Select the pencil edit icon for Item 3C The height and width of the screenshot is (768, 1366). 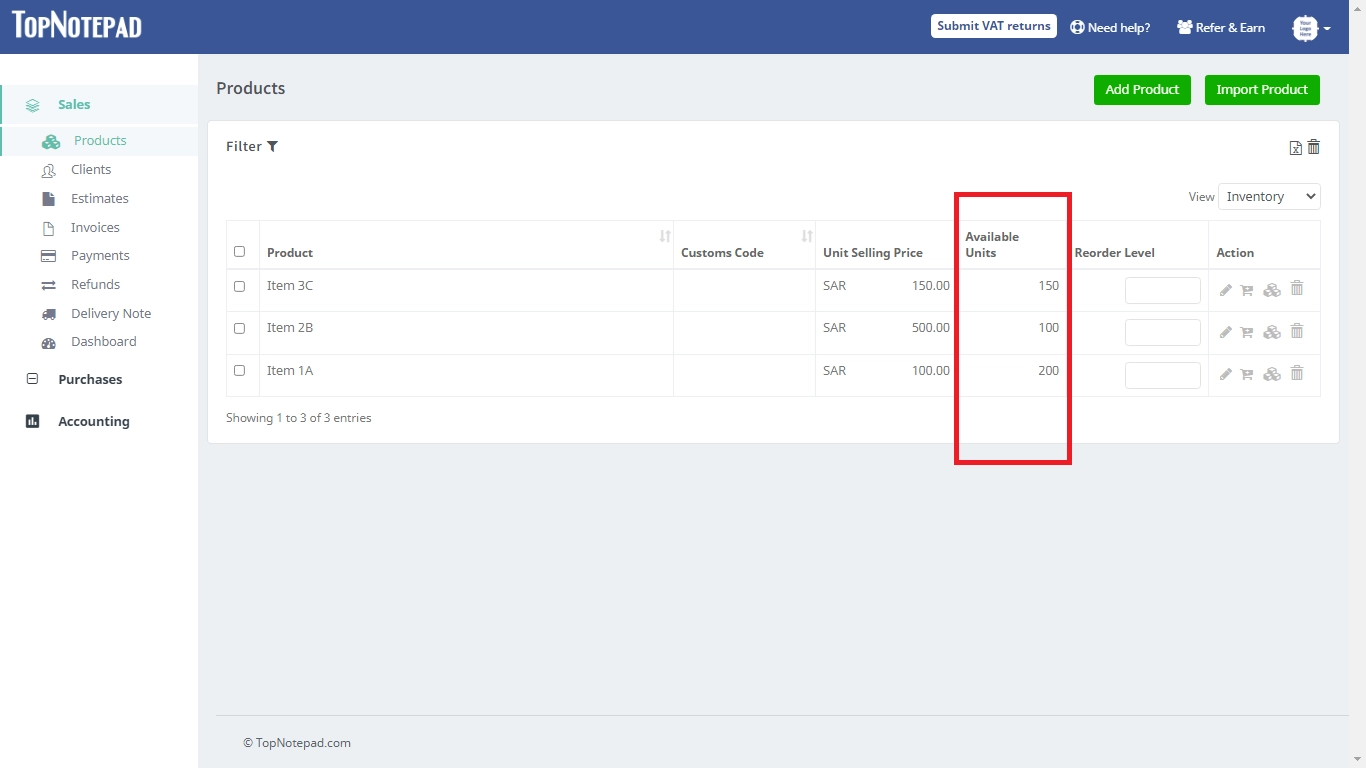tap(1226, 288)
